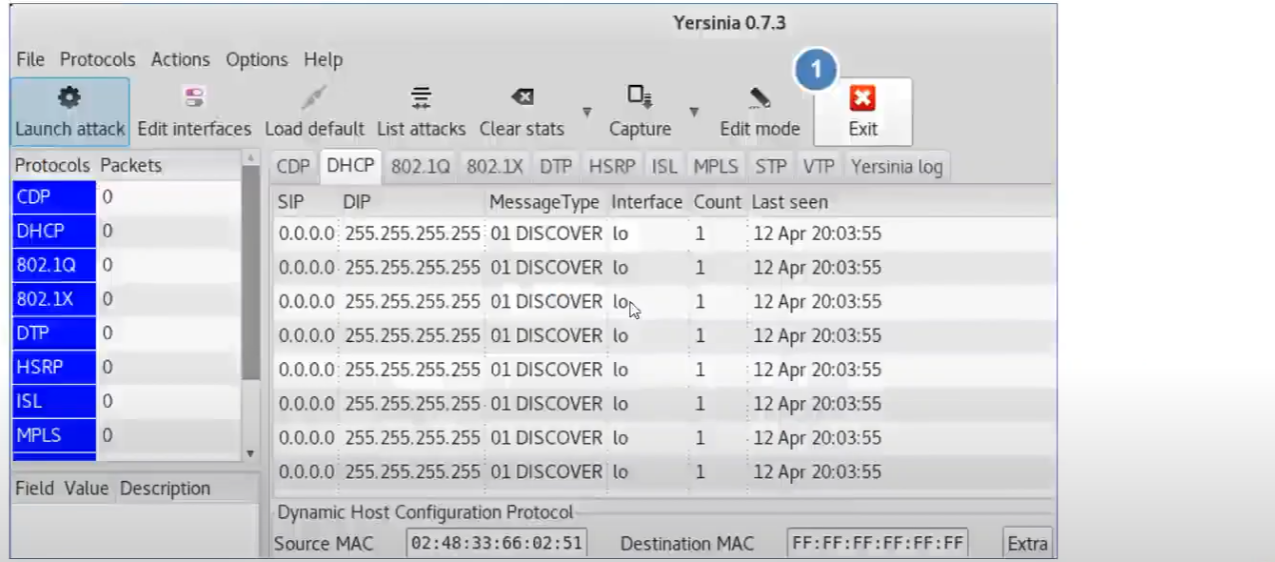The height and width of the screenshot is (562, 1275).
Task: Switch to the MPLS tab
Action: pos(714,167)
